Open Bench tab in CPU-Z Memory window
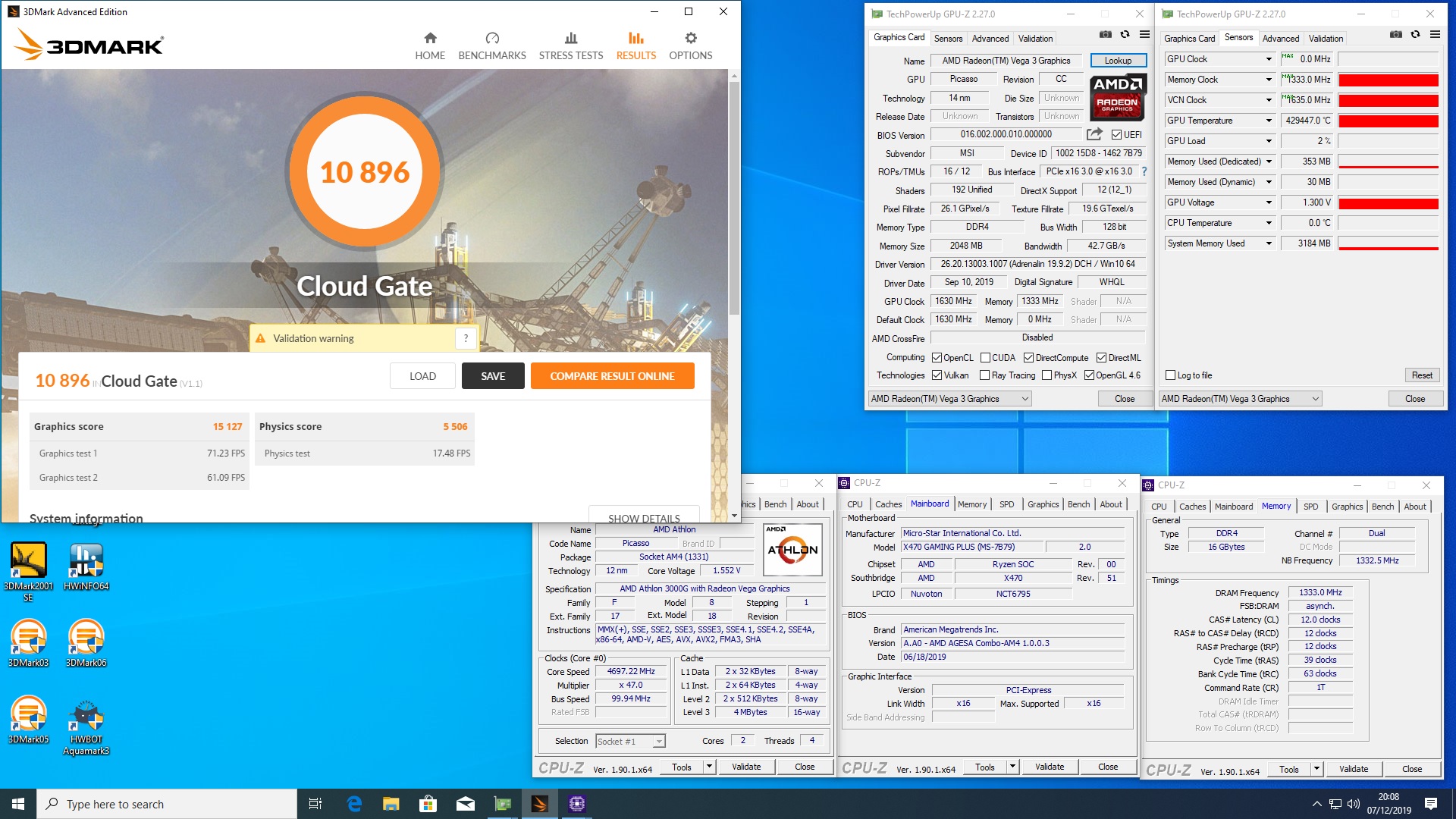 click(1382, 507)
